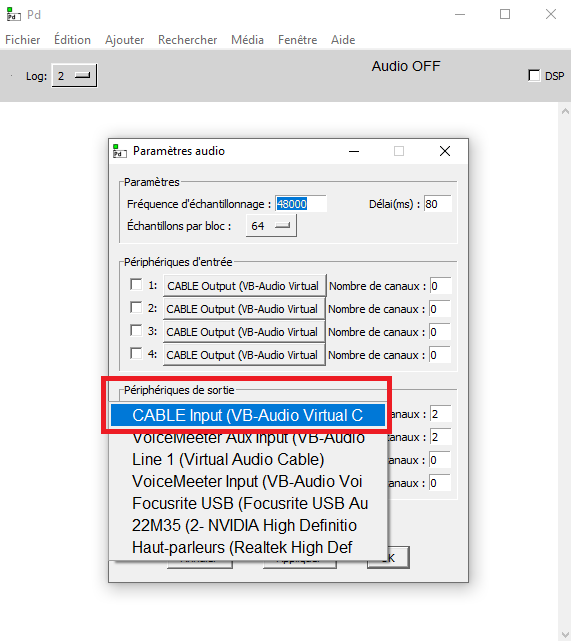Click channel count field for input 1

tap(441, 286)
